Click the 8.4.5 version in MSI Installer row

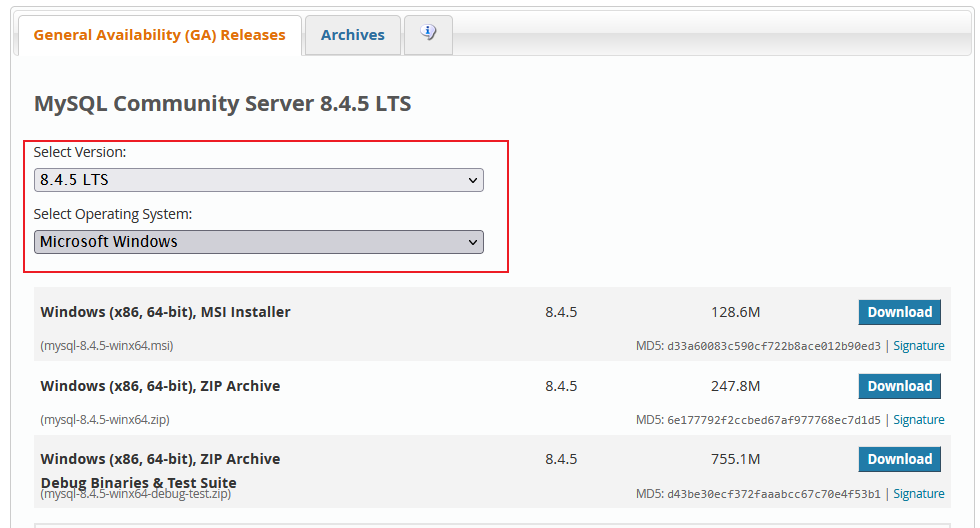tap(561, 312)
